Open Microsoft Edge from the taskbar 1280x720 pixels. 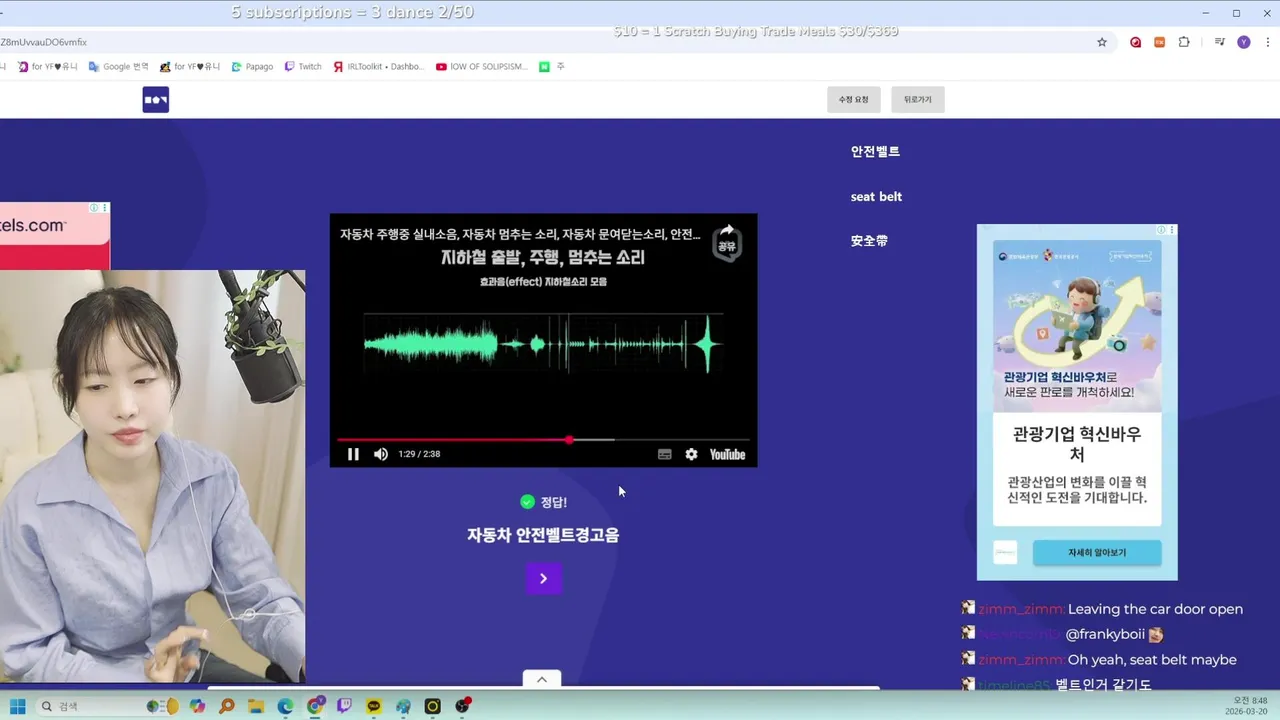pyautogui.click(x=285, y=706)
